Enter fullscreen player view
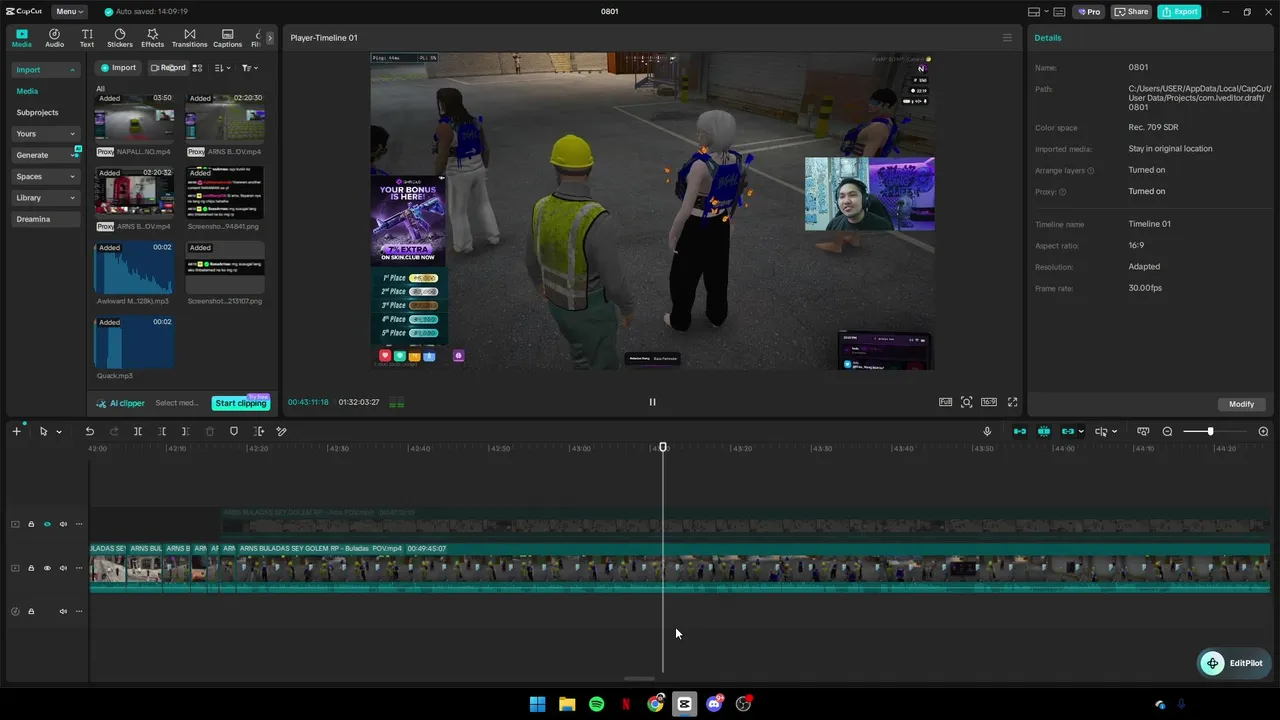This screenshot has height=720, width=1280. pyautogui.click(x=1012, y=402)
